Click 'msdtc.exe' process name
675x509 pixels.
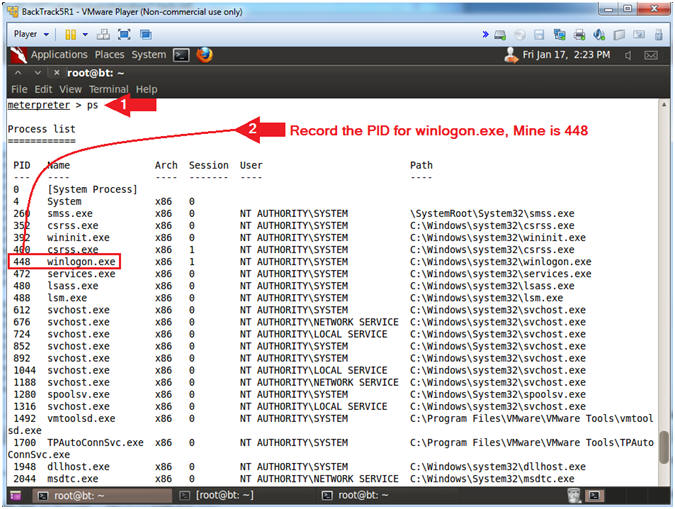pyautogui.click(x=73, y=479)
